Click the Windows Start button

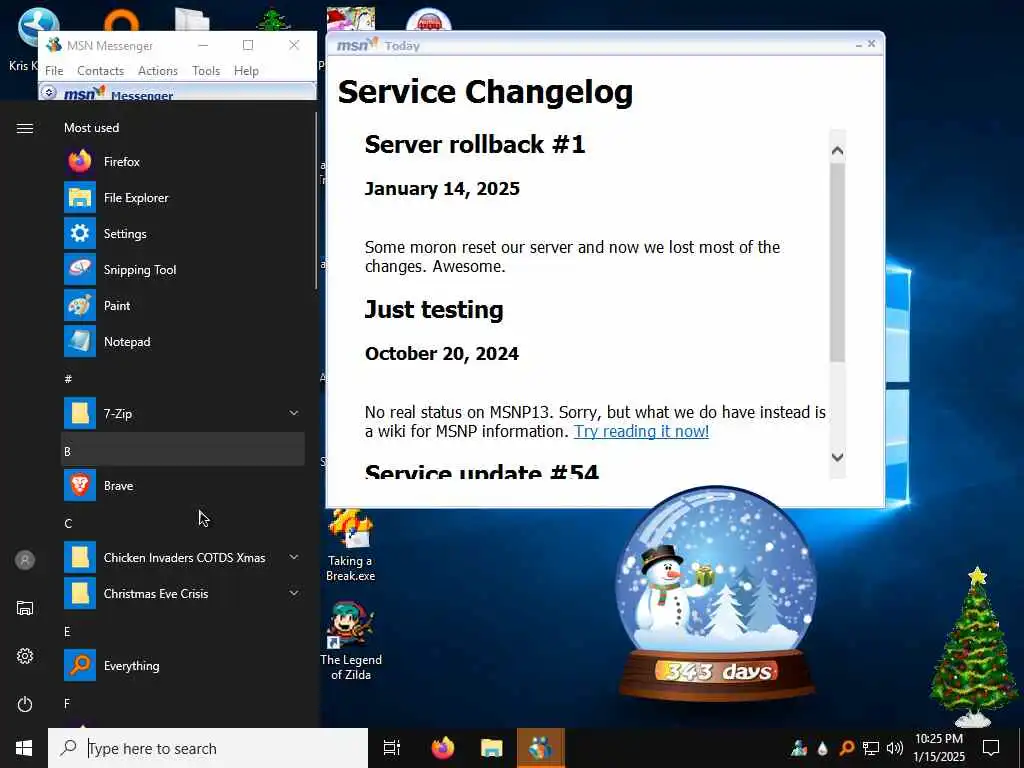tap(24, 748)
